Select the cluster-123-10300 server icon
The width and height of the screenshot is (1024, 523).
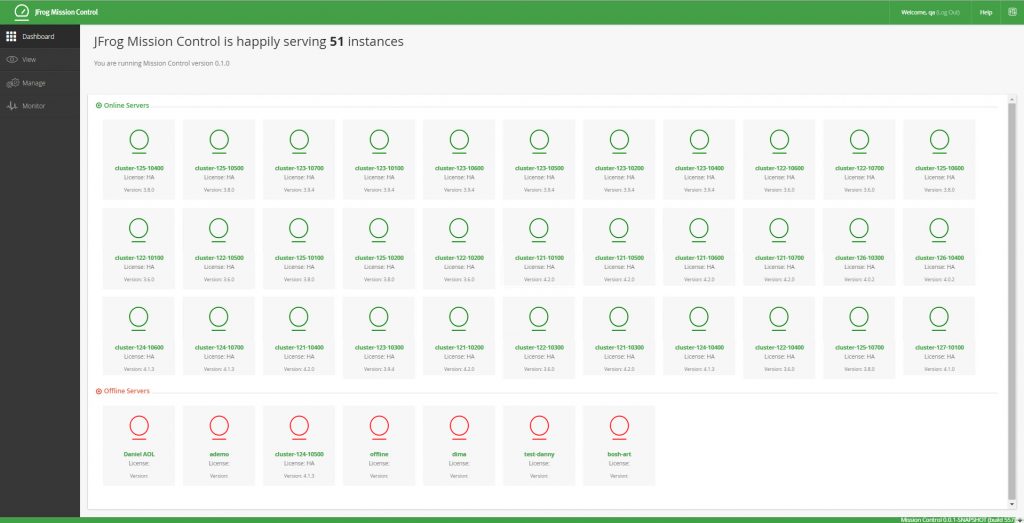click(379, 319)
